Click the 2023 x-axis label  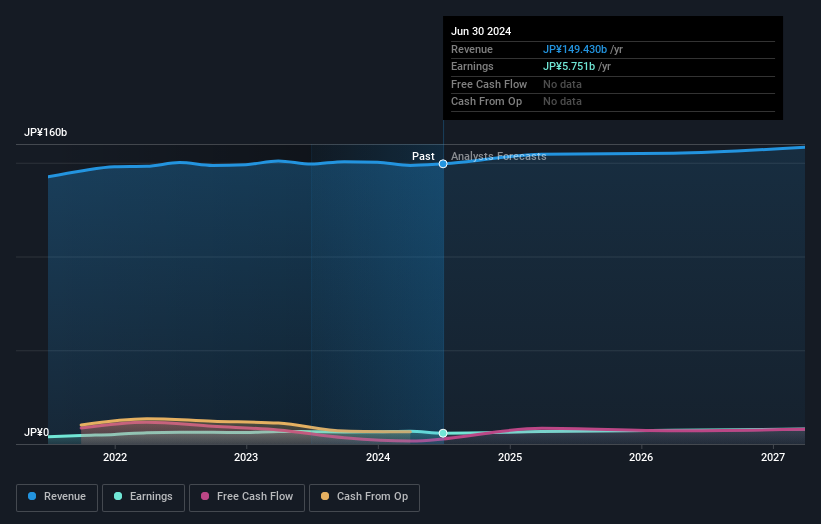point(246,457)
